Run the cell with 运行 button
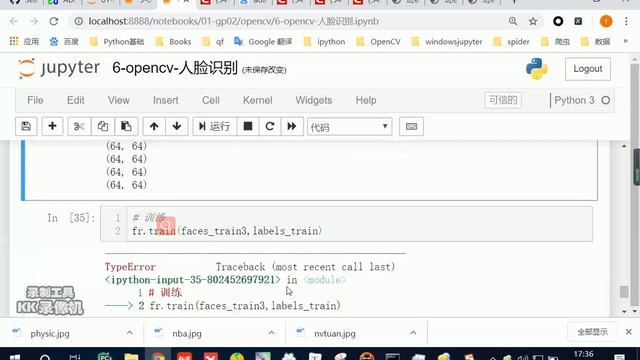 pyautogui.click(x=215, y=126)
